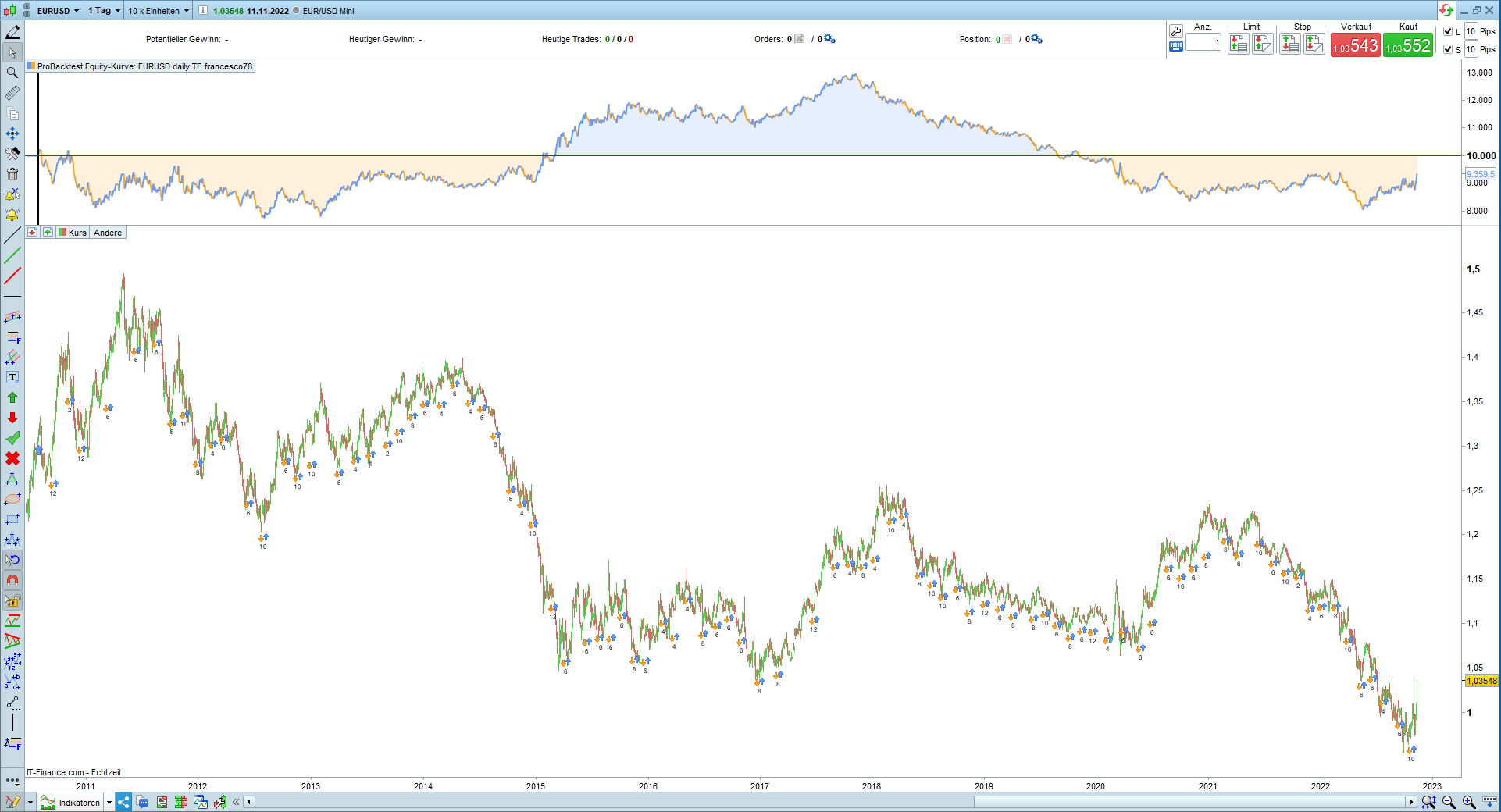Select the bell alert with cursor tool

[x=12, y=194]
